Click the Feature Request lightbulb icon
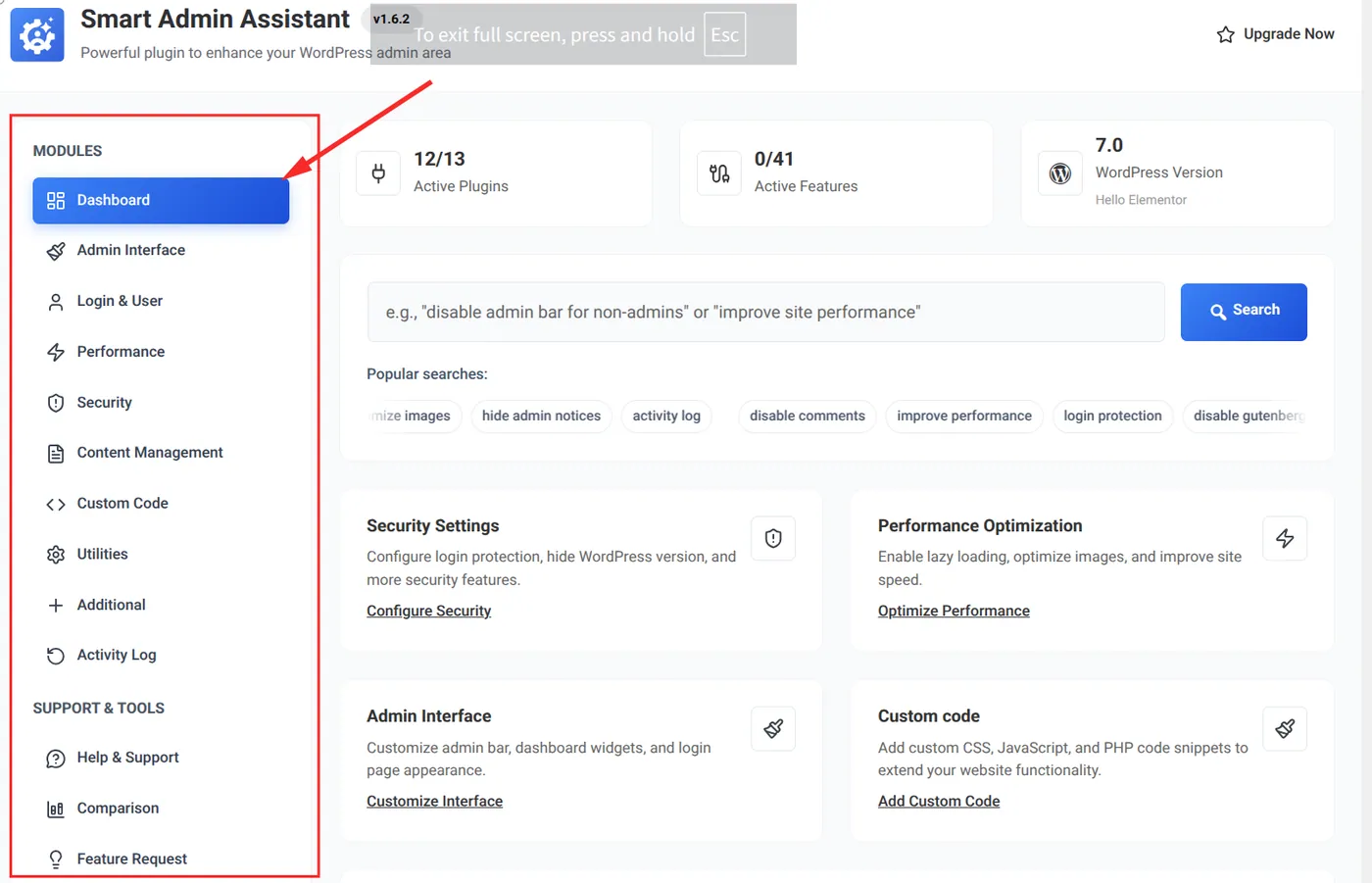Screen dimensions: 1372x883 pyautogui.click(x=56, y=859)
